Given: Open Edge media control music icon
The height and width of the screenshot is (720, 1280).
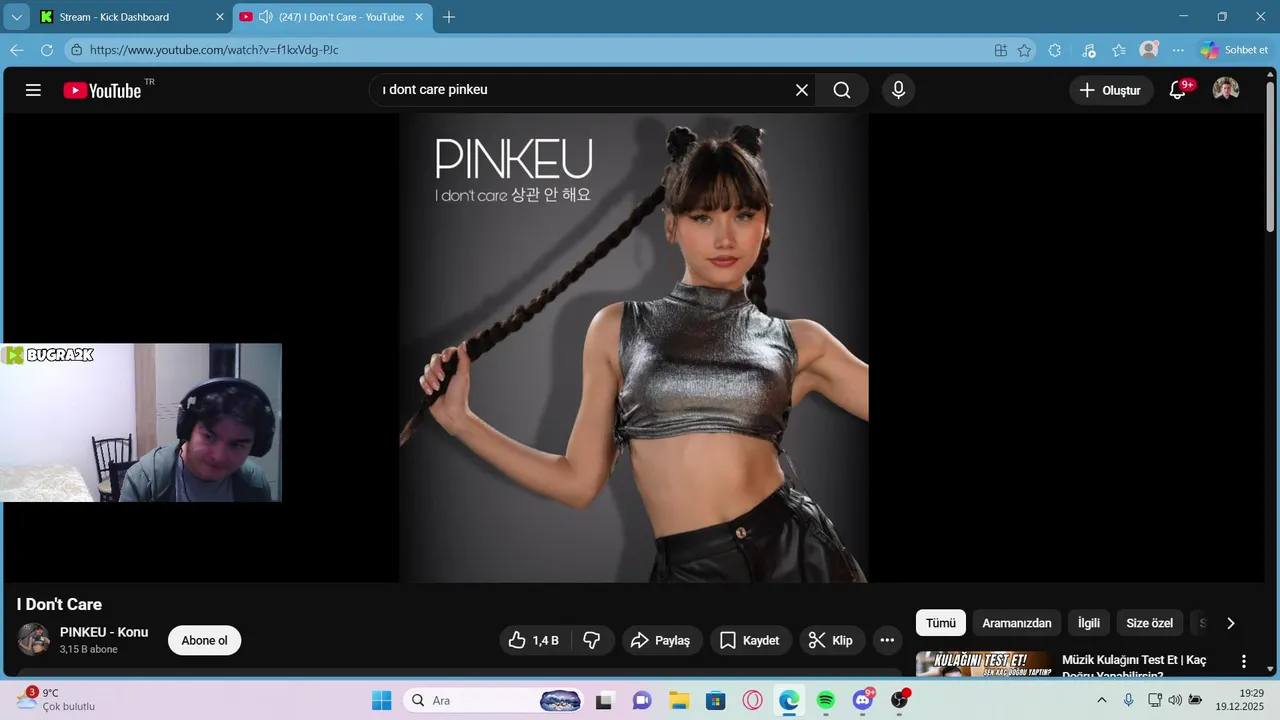Looking at the screenshot, I should [x=1089, y=50].
